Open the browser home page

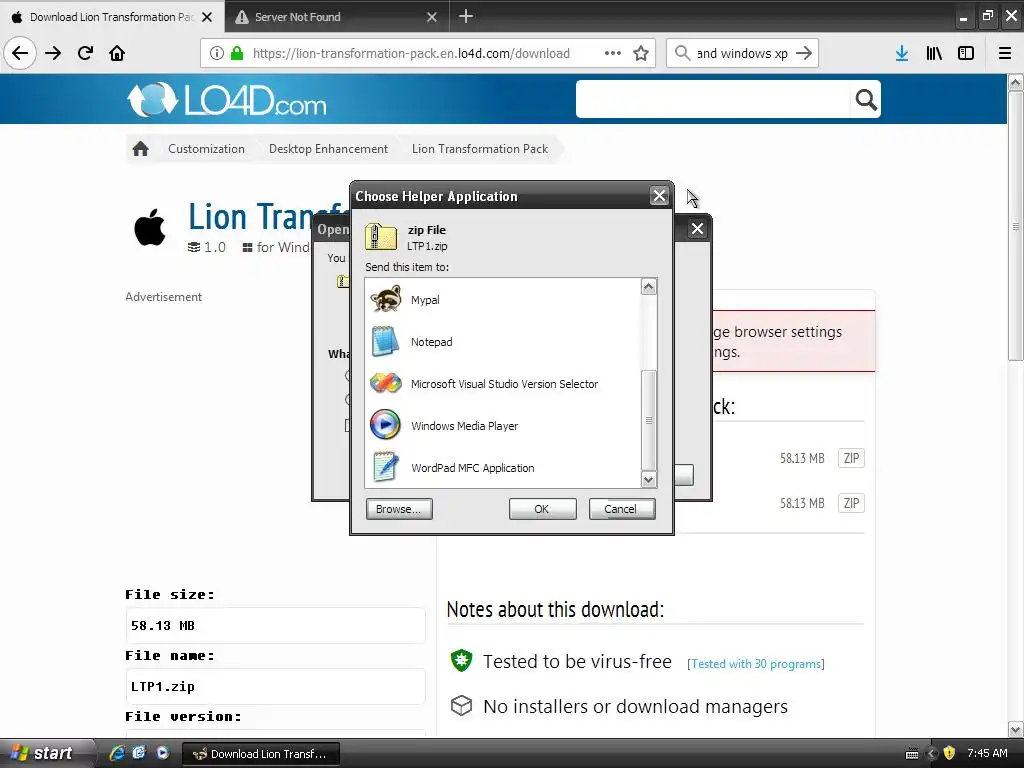pos(117,54)
